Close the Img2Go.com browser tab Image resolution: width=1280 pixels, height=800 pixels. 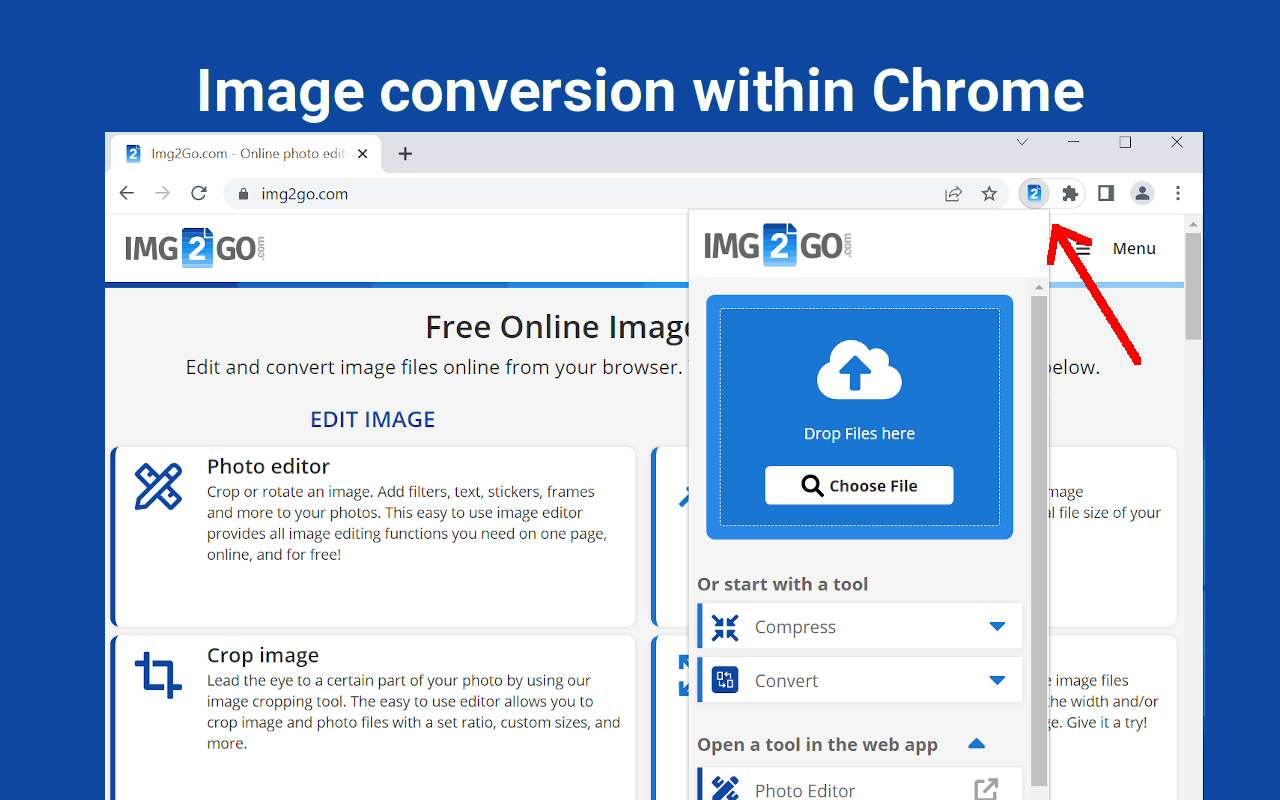(362, 154)
